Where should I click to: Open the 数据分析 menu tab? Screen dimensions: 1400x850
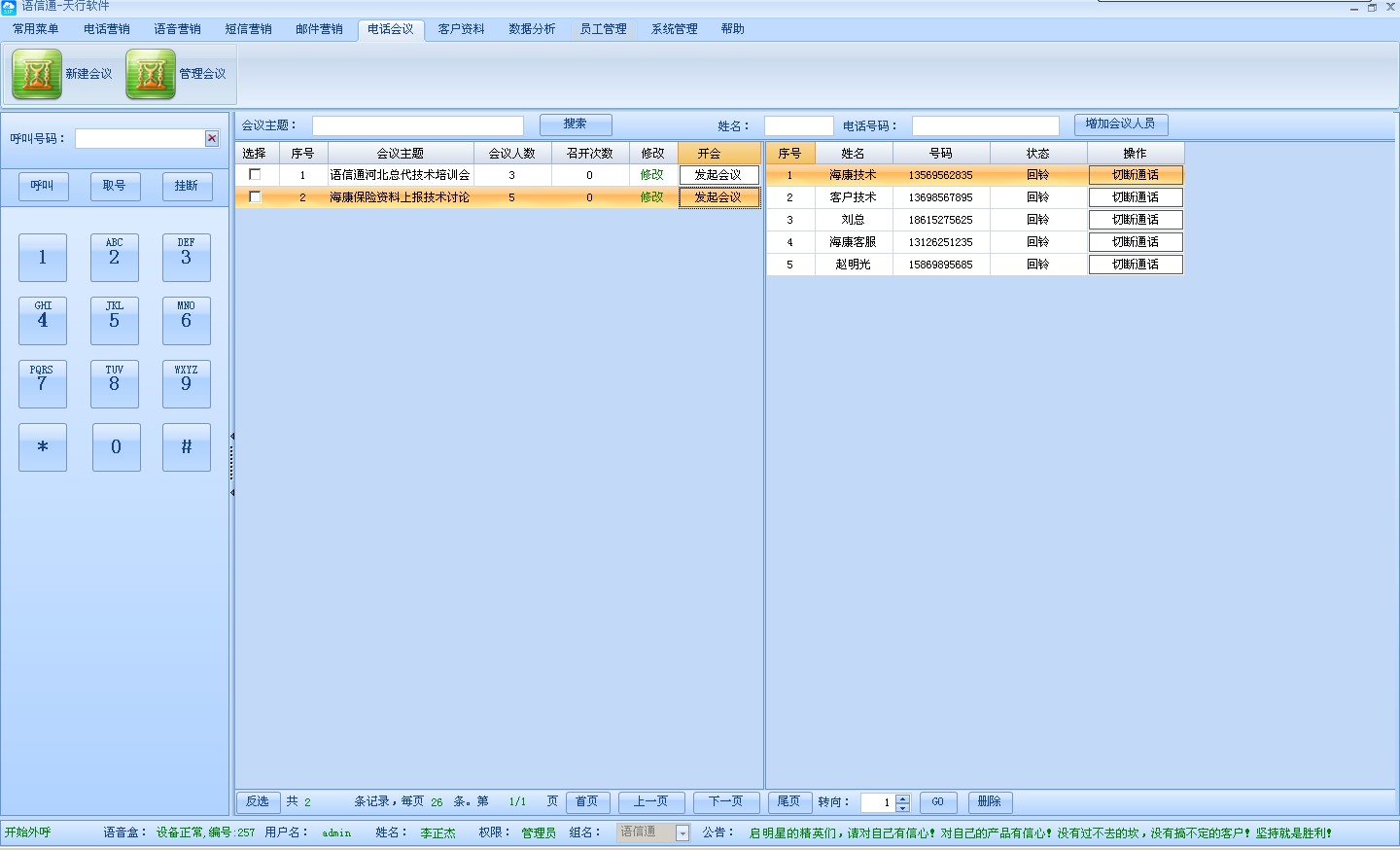pyautogui.click(x=532, y=29)
